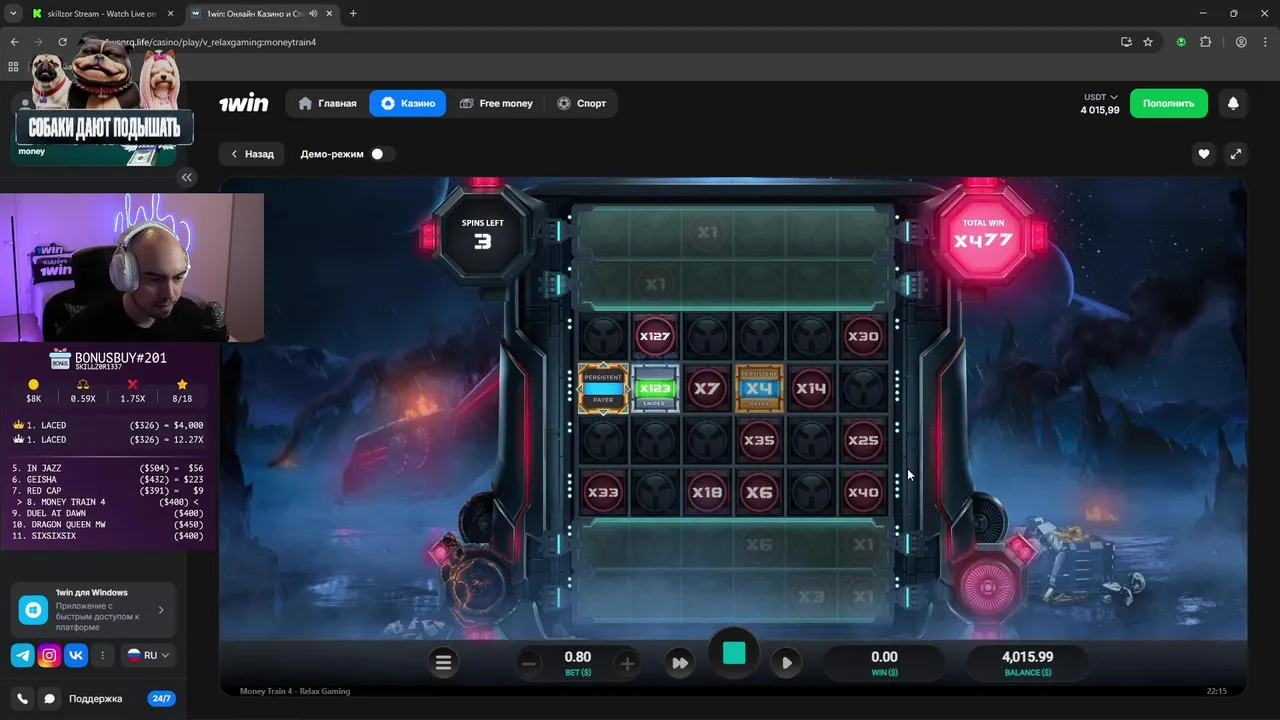This screenshot has height=720, width=1280.
Task: Collapse the left sidebar with double chevron
Action: [x=187, y=177]
